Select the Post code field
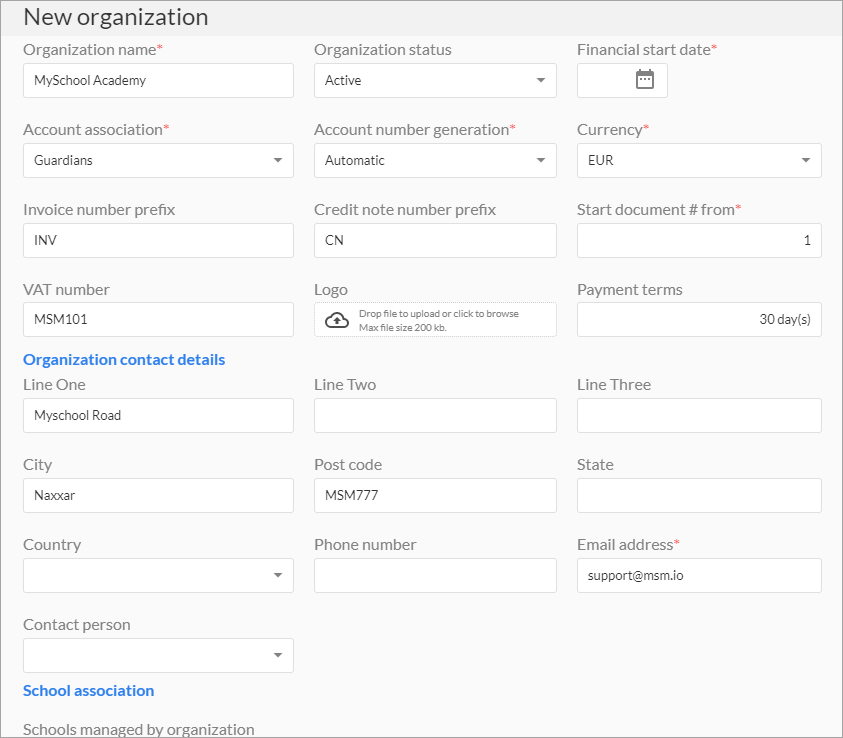 click(435, 496)
